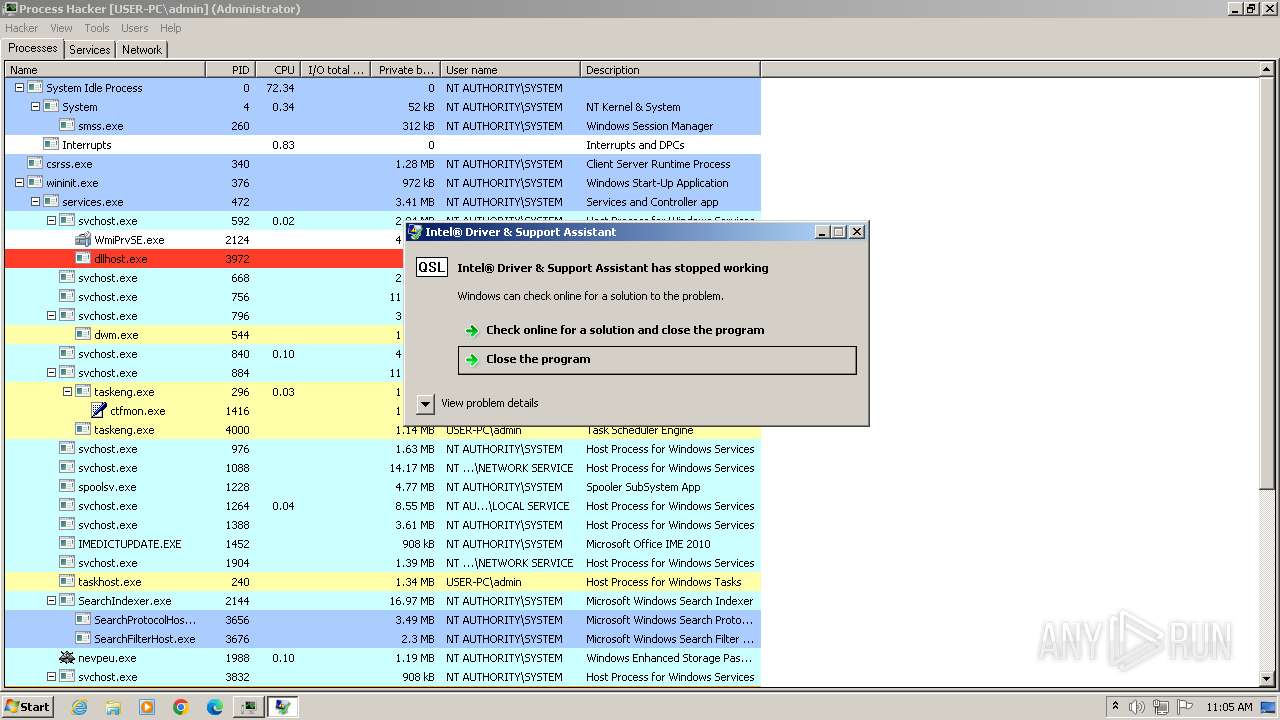Switch to the Network tab
Image resolution: width=1280 pixels, height=720 pixels.
tap(142, 49)
